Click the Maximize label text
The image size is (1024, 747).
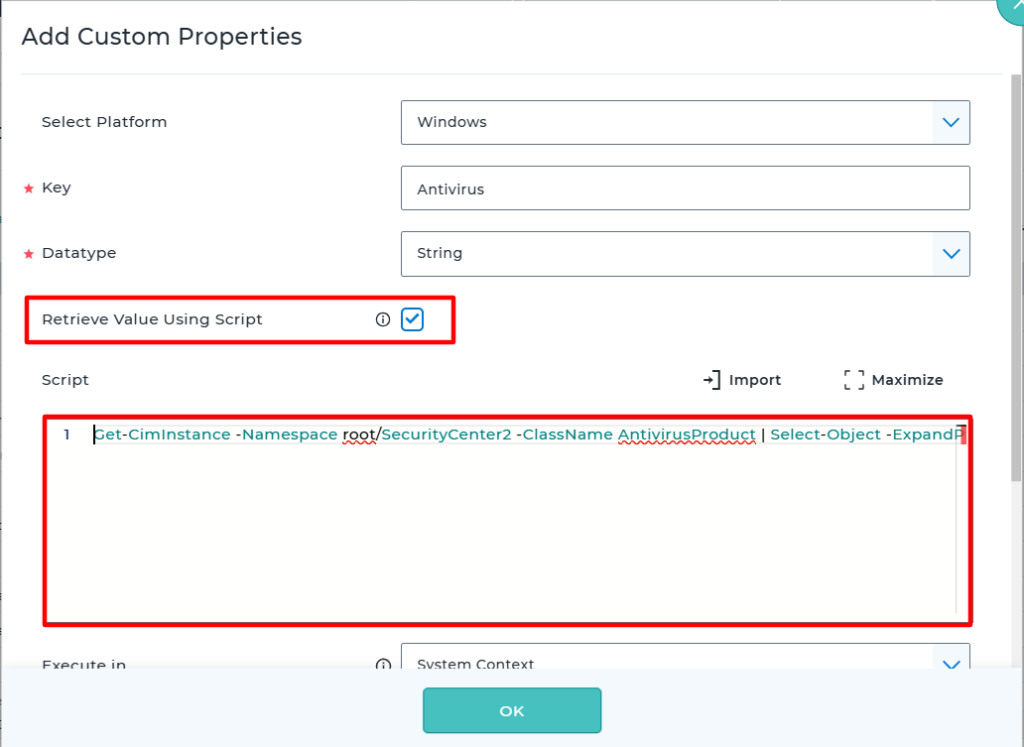point(907,380)
